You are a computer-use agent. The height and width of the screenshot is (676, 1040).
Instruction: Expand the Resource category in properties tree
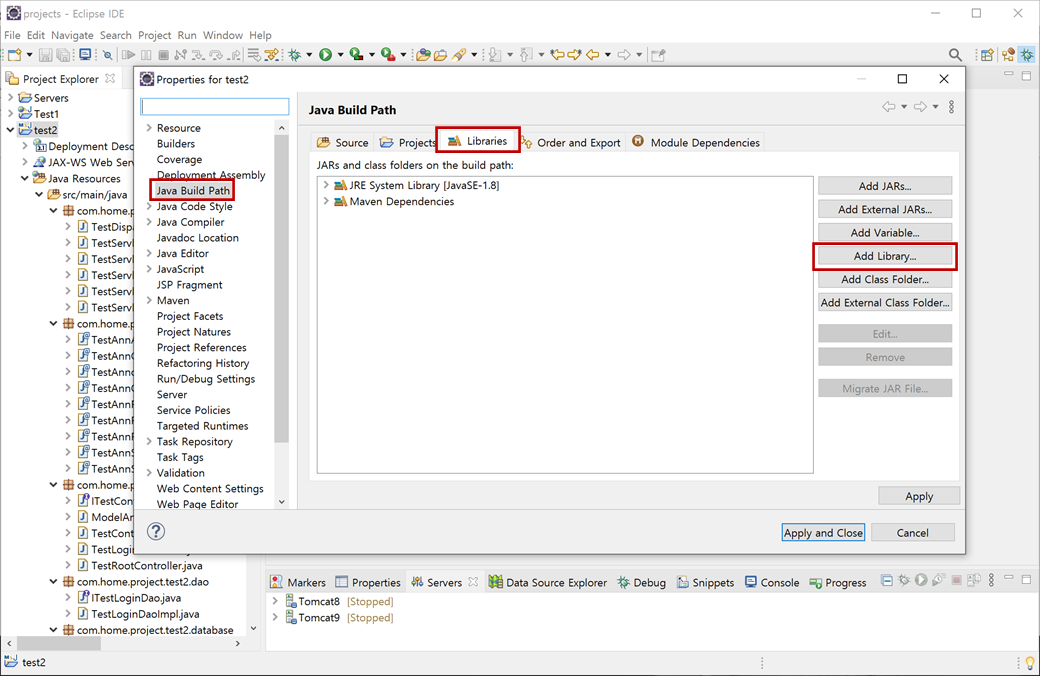[149, 127]
